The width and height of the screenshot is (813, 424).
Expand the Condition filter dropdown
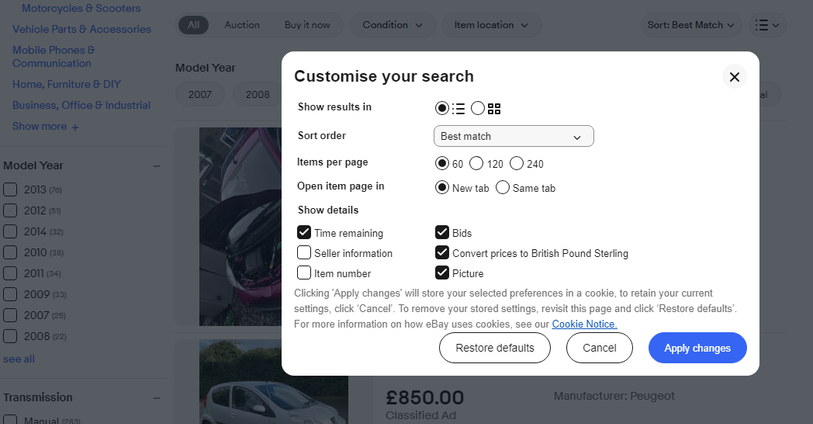392,25
